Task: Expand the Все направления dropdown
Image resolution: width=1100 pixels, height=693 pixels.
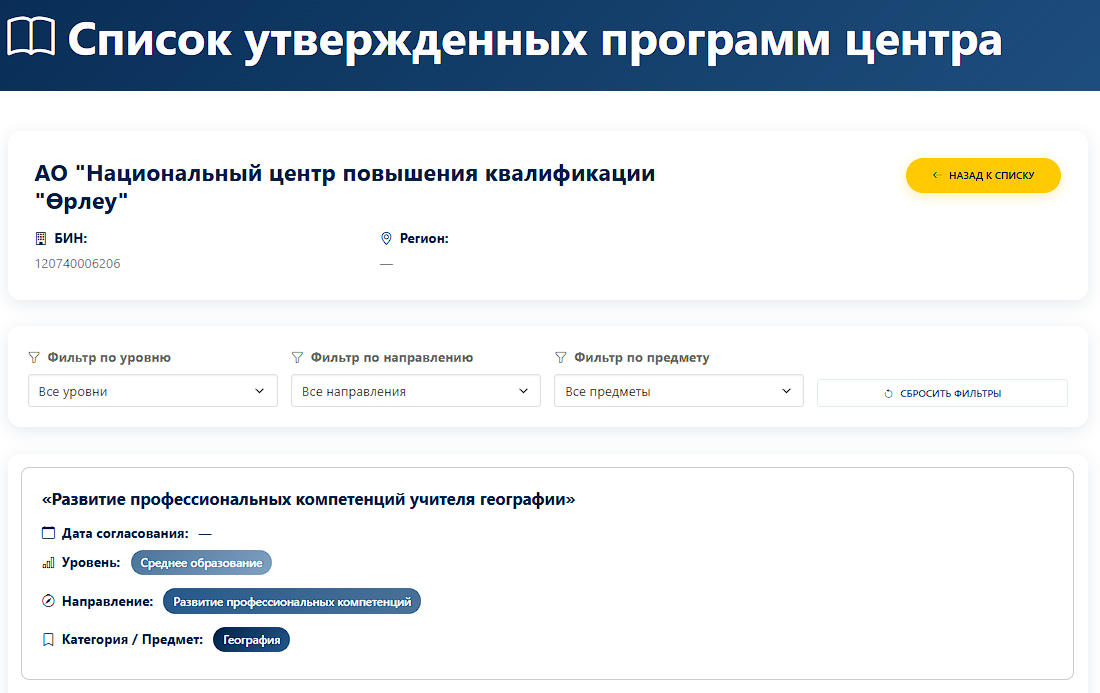Action: (415, 391)
